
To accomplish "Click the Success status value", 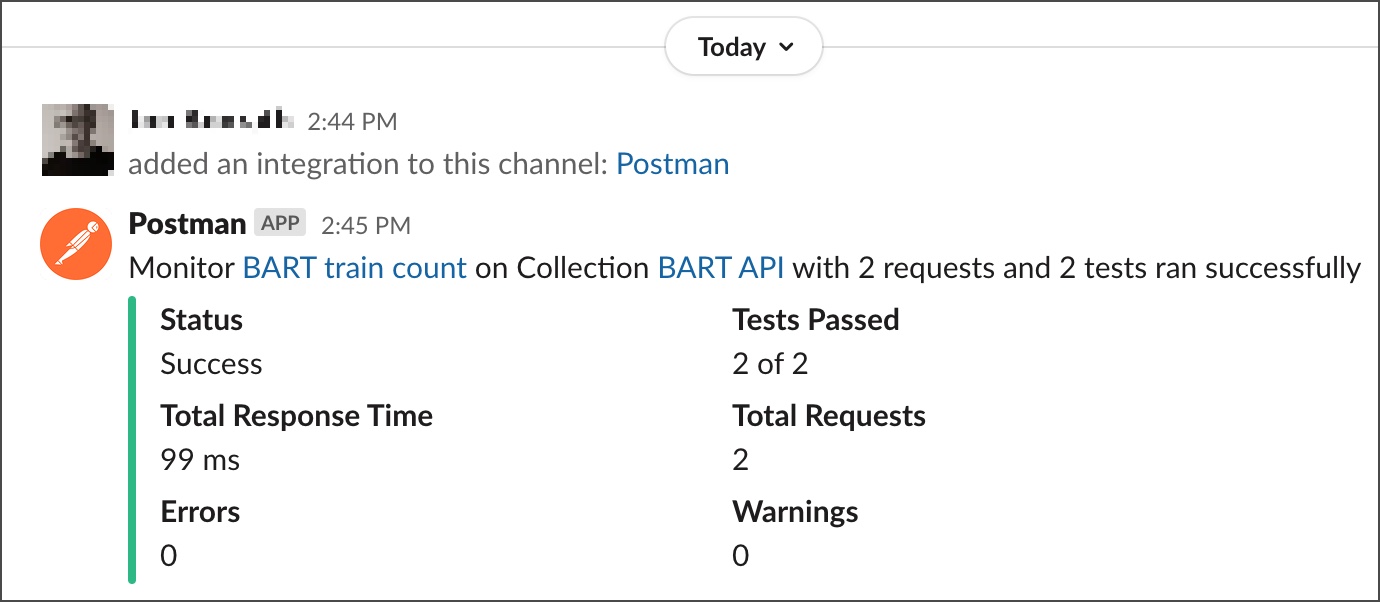I will coord(211,364).
